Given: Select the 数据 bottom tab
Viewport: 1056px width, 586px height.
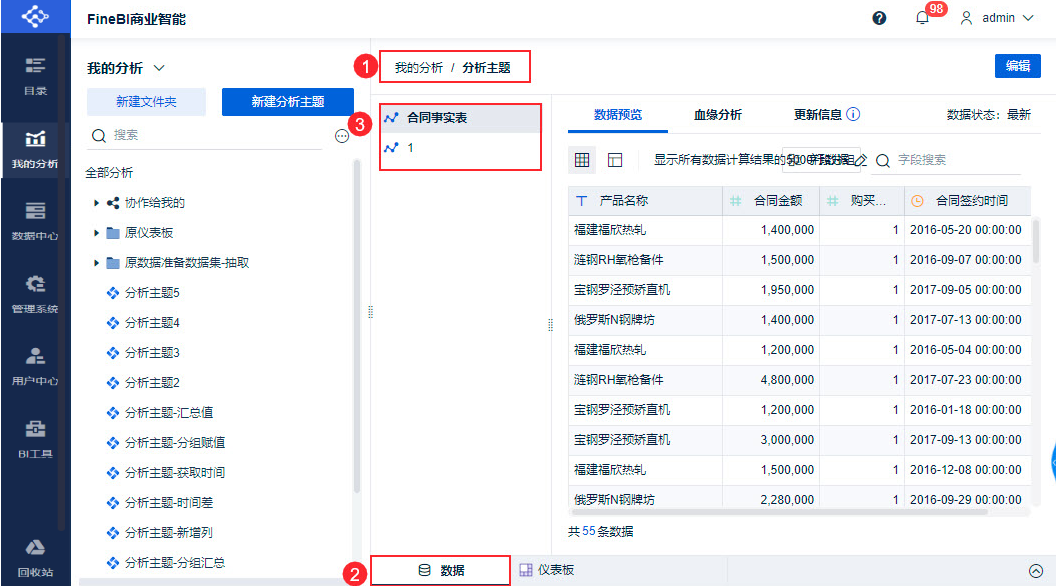Looking at the screenshot, I should pos(440,571).
